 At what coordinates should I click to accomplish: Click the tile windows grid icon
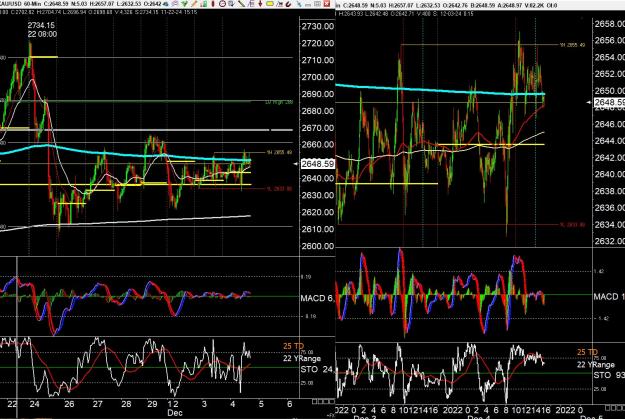click(317, 4)
